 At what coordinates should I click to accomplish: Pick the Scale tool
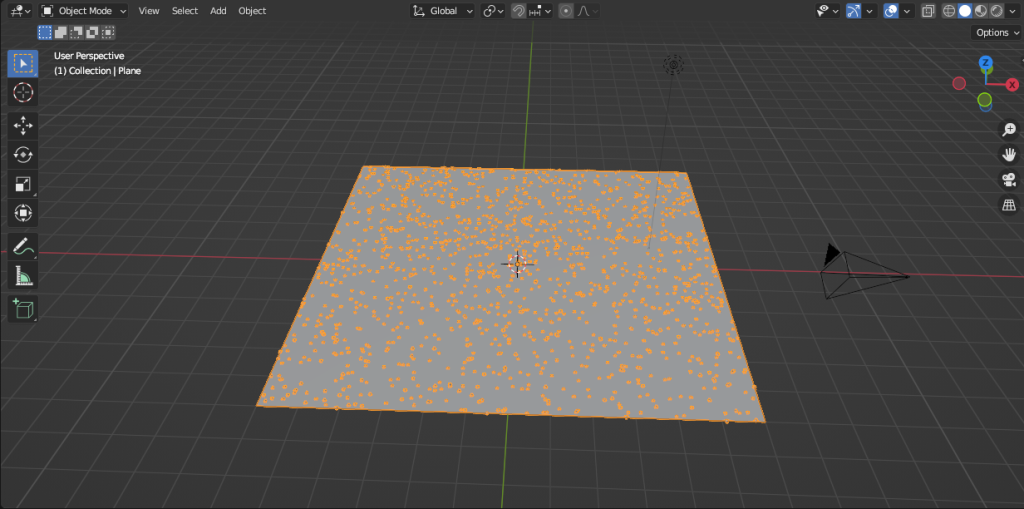[22, 183]
